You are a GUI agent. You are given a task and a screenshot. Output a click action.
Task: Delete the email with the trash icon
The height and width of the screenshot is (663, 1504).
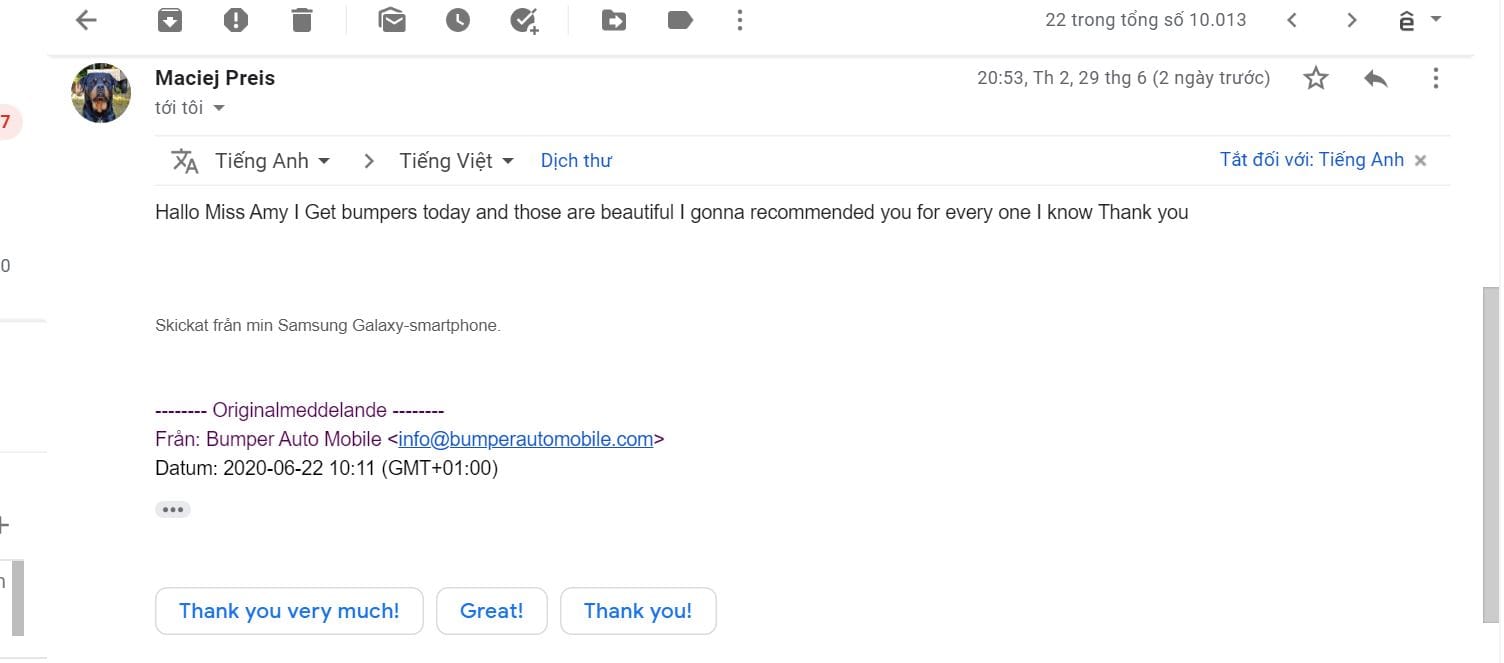pyautogui.click(x=302, y=20)
